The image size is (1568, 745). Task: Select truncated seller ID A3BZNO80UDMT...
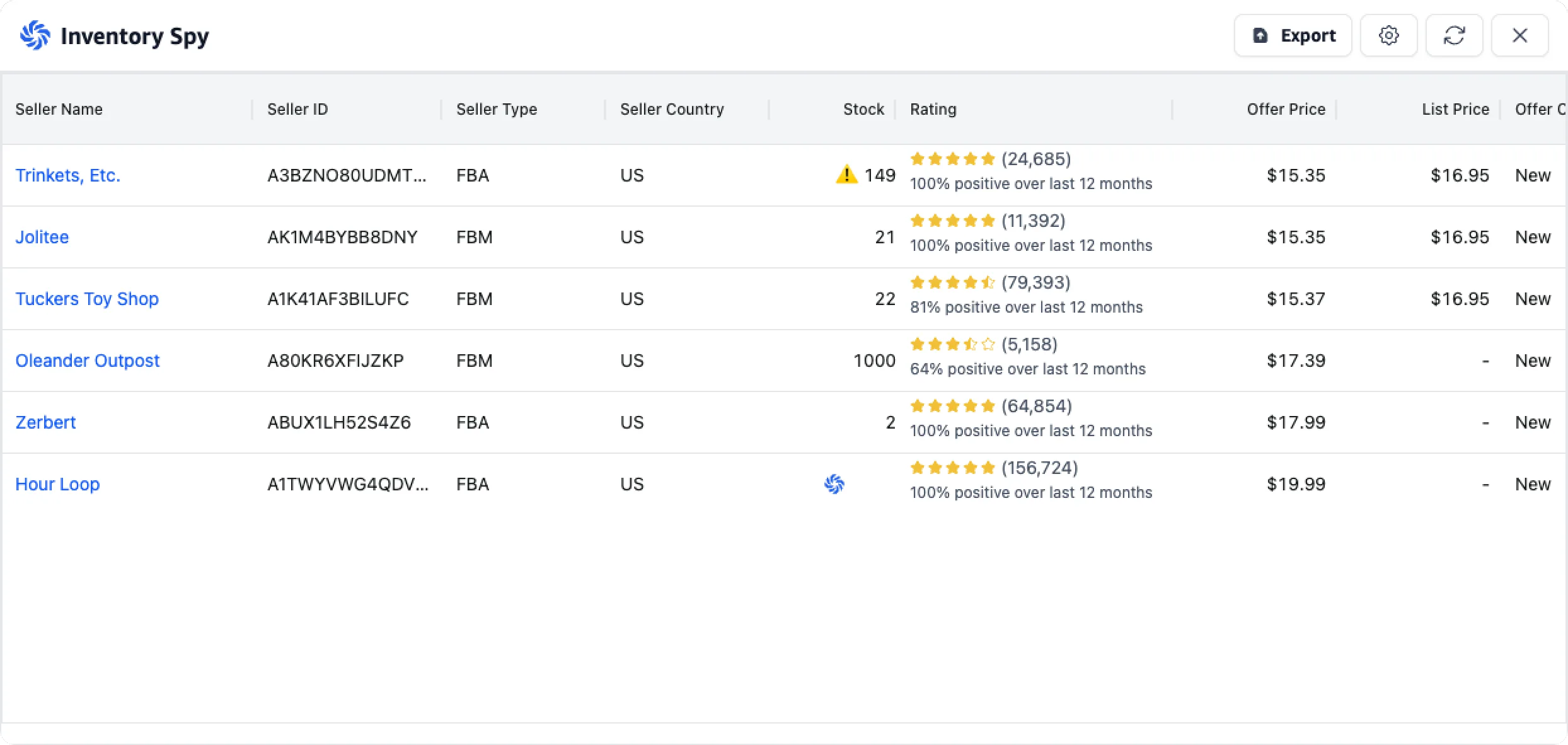347,175
